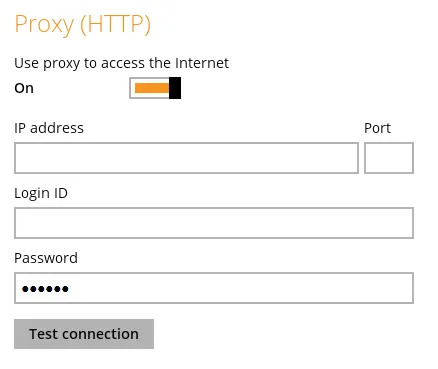Focus the IP address input field

(186, 158)
